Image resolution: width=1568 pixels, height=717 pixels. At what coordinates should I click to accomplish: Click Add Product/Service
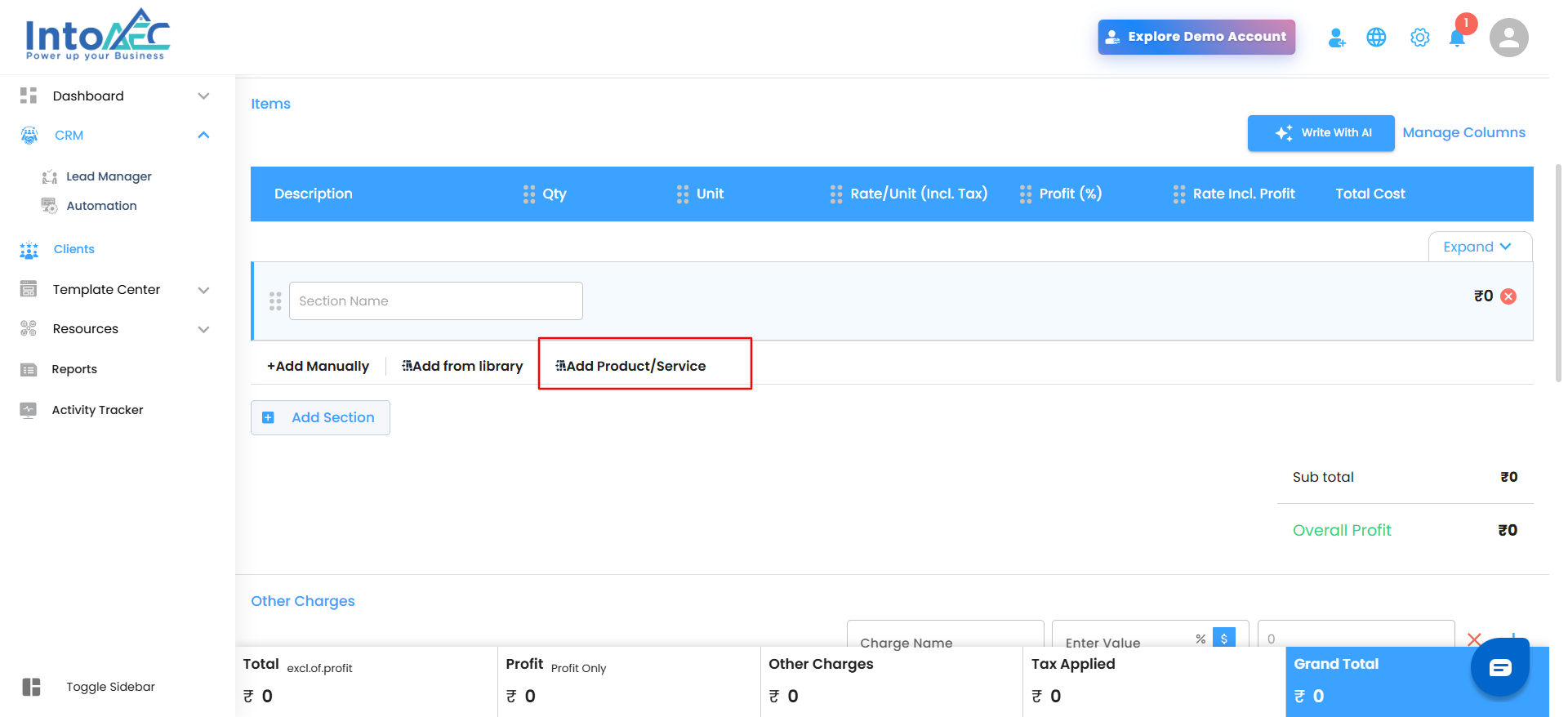coord(630,366)
